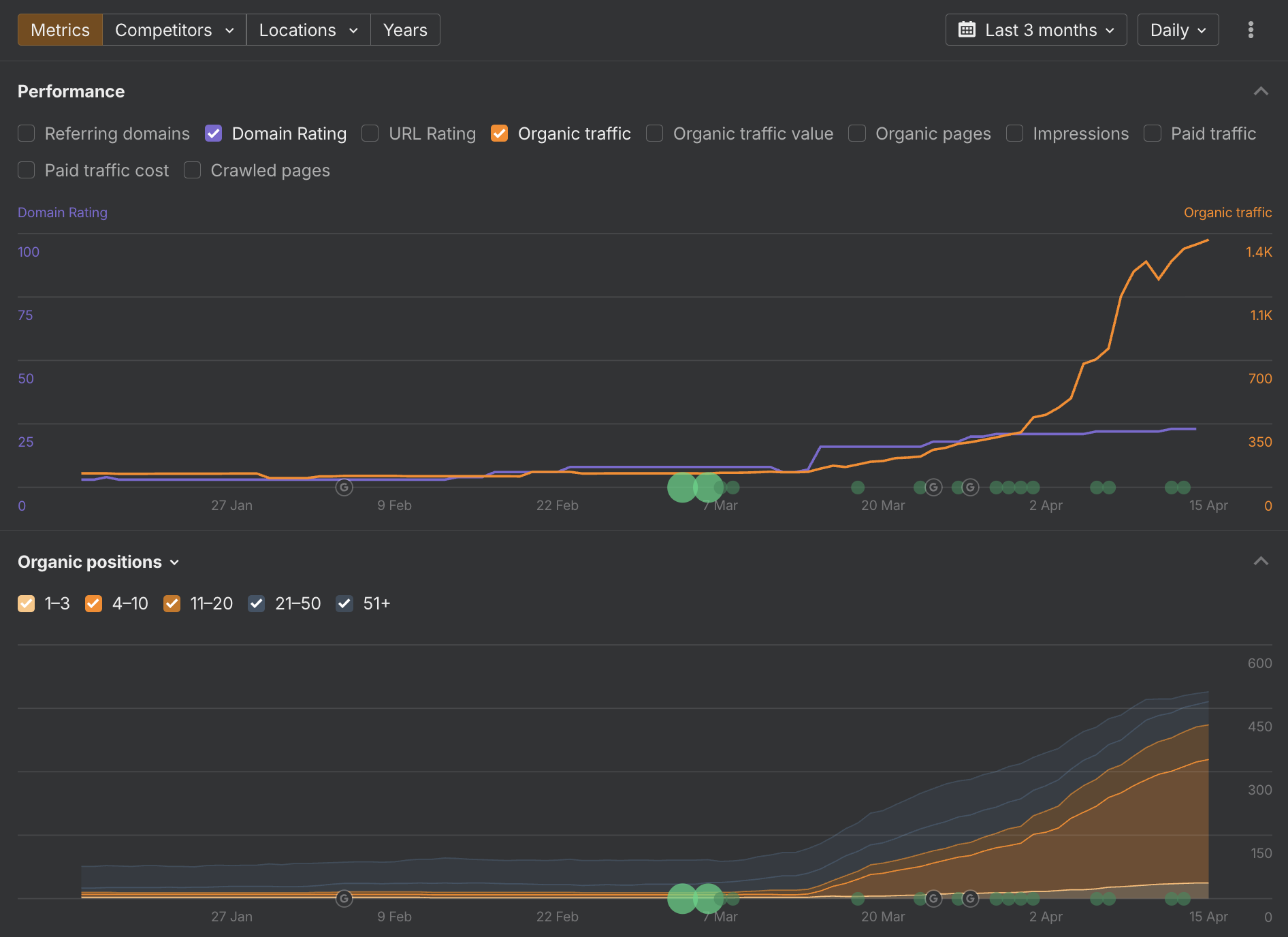Click the green marker near 20 Mar in Performance chart
The image size is (1288, 937).
[858, 488]
